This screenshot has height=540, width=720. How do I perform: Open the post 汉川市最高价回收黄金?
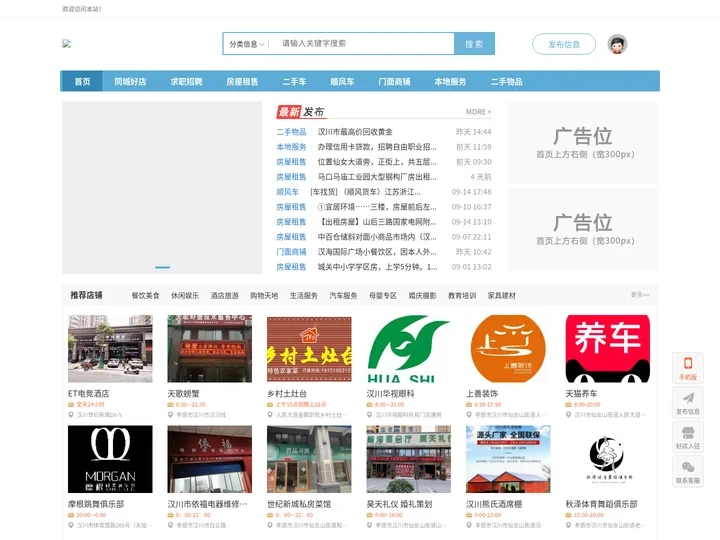tap(355, 132)
